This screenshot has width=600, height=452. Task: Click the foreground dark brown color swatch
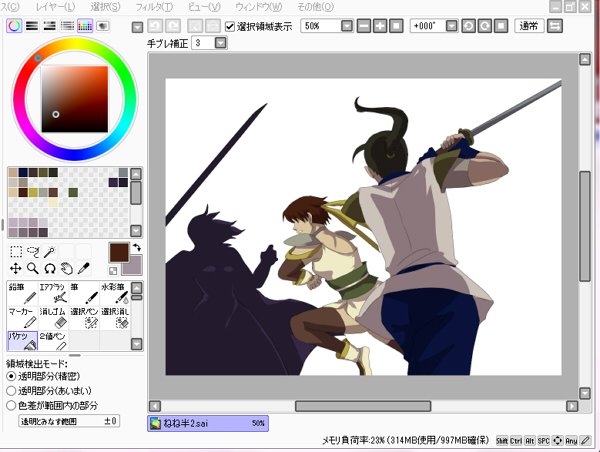click(x=119, y=253)
